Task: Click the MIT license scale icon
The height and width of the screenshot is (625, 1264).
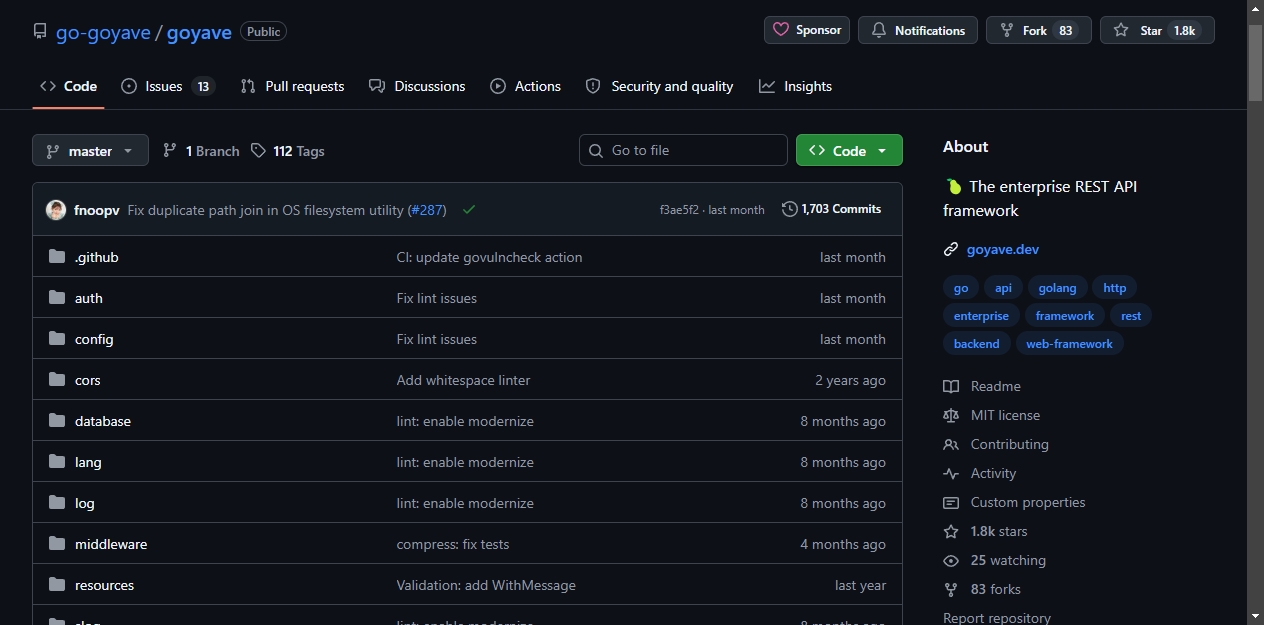Action: 951,415
